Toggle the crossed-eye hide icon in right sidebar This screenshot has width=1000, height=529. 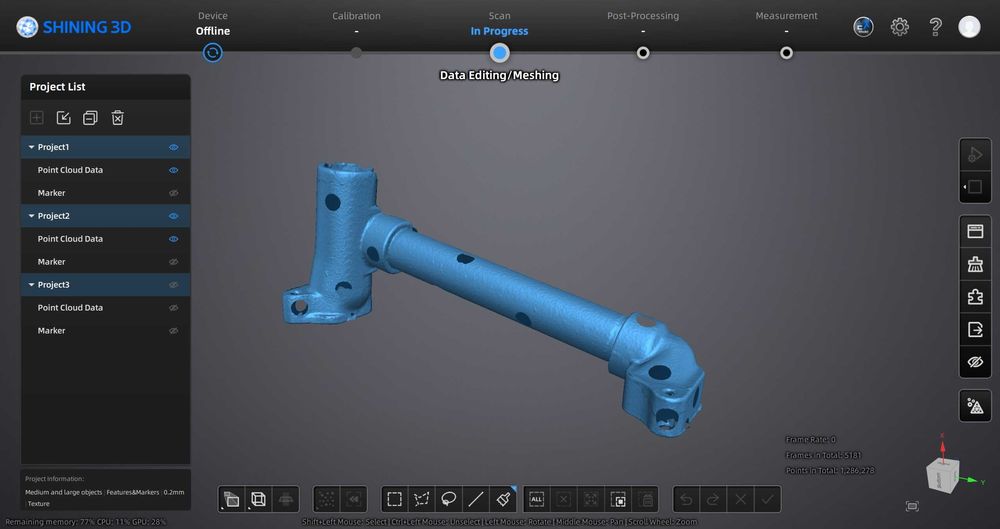coord(975,362)
